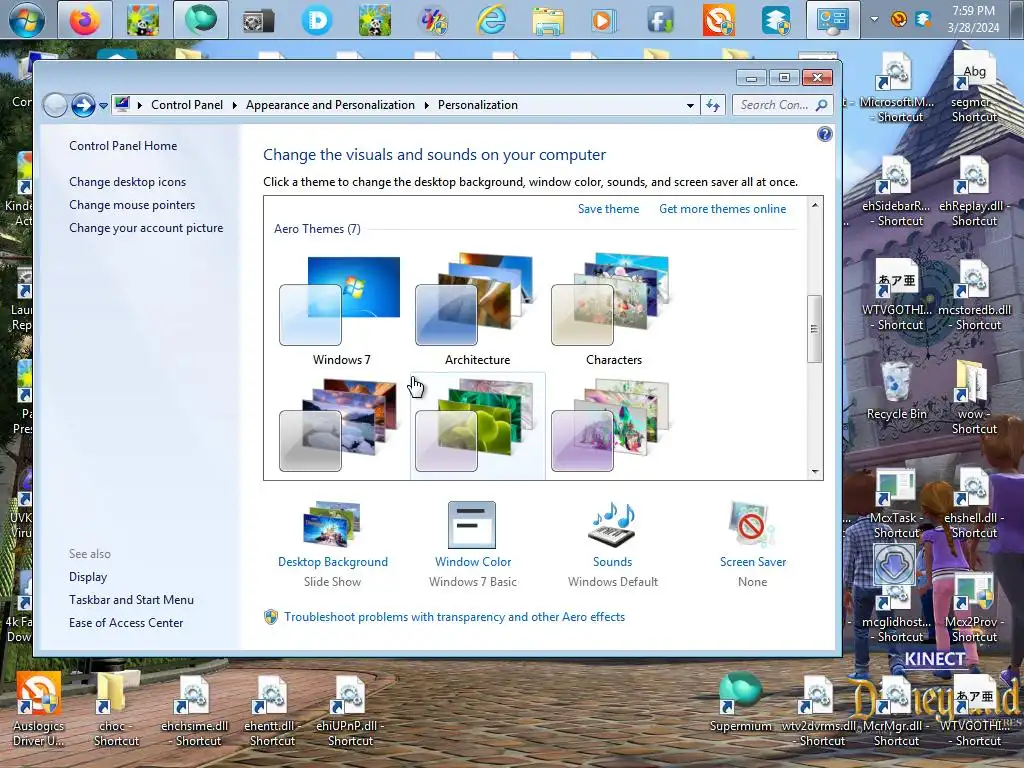Open Ease of Access Center link
Screen dimensions: 1024x768
pos(126,622)
